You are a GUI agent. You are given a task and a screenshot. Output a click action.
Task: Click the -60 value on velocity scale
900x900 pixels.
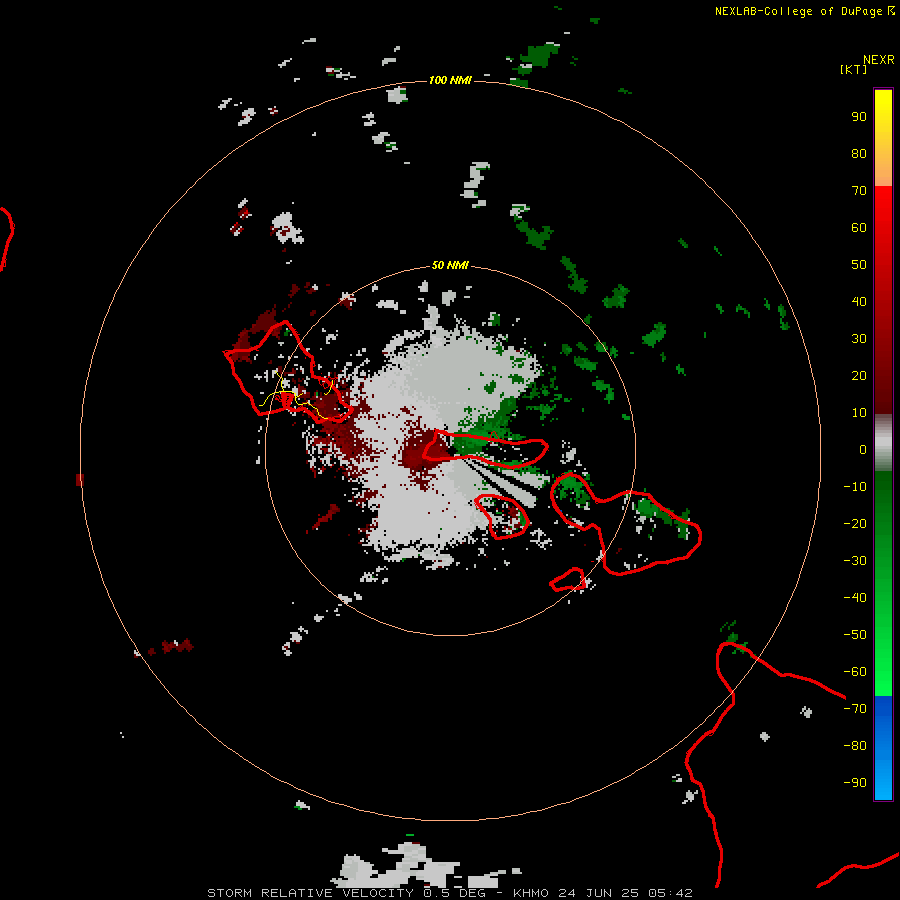pyautogui.click(x=855, y=672)
